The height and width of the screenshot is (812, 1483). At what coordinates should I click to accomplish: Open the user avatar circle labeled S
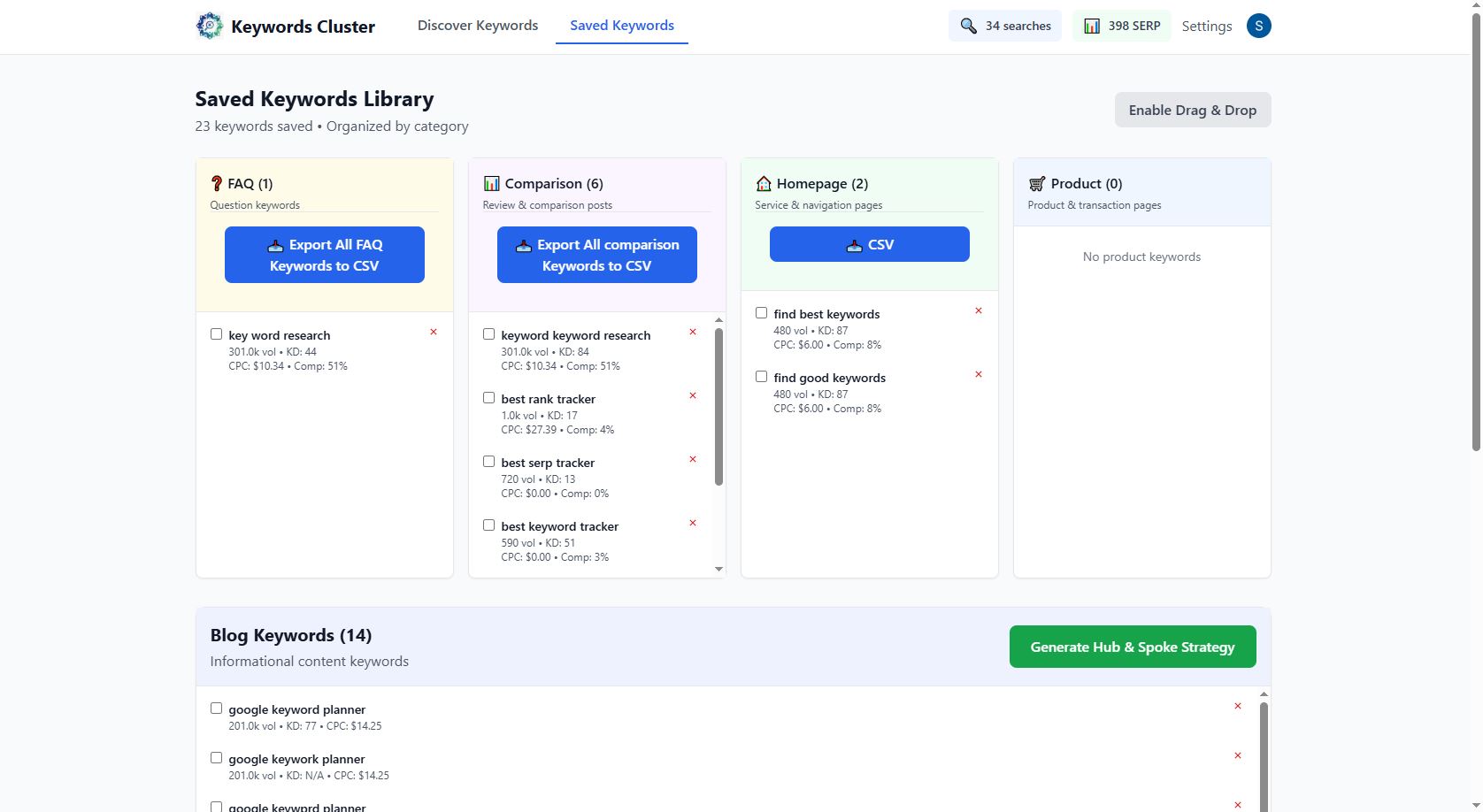(x=1258, y=26)
